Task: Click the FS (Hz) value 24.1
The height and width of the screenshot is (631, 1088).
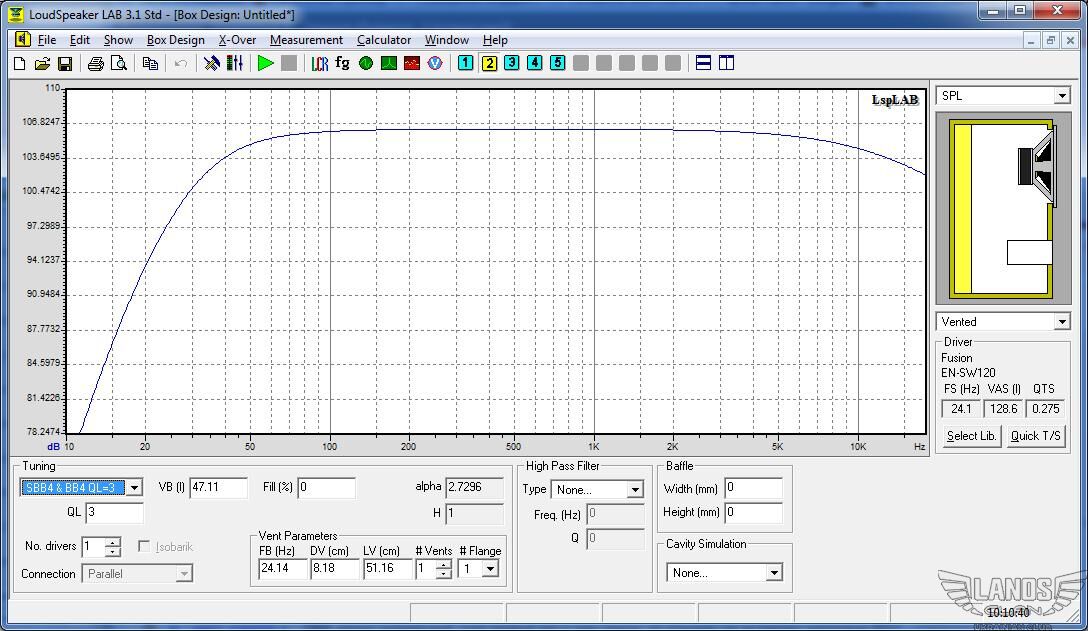Action: [960, 409]
